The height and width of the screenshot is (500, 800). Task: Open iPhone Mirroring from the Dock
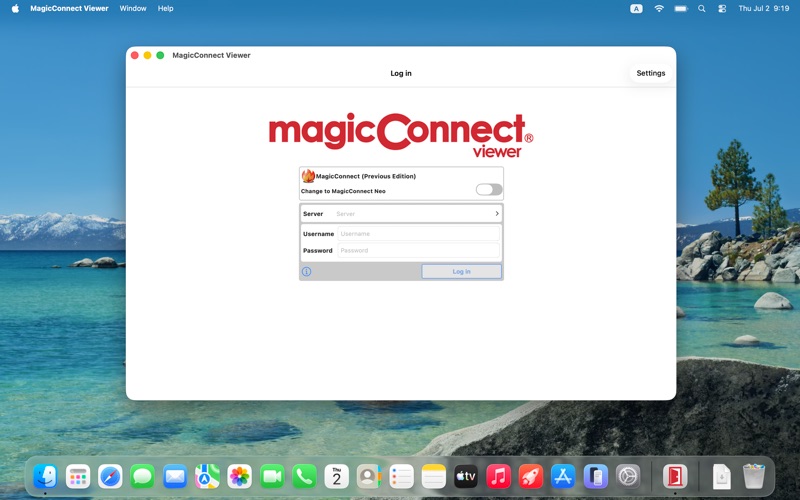point(595,477)
